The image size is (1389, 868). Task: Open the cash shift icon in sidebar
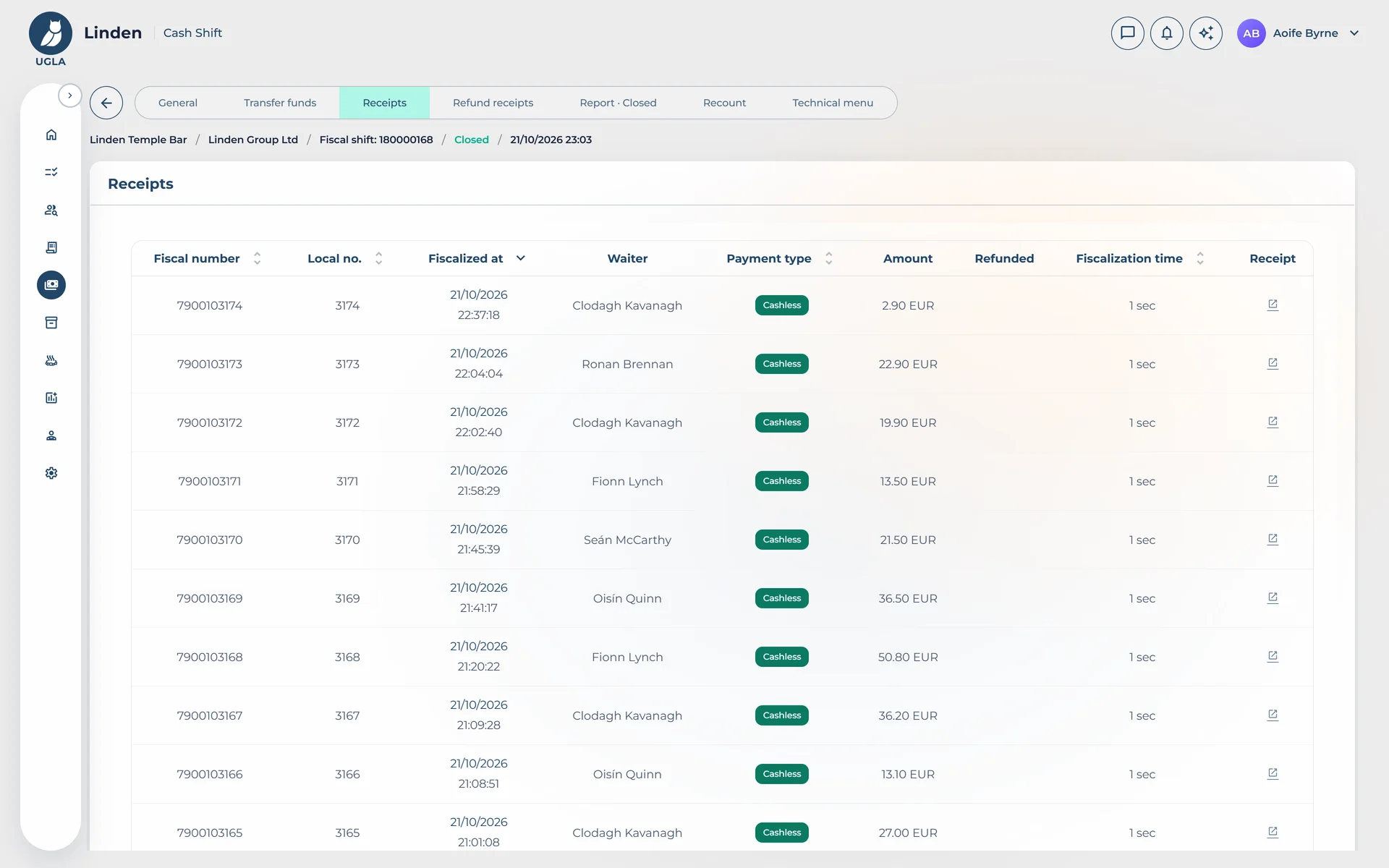[51, 285]
